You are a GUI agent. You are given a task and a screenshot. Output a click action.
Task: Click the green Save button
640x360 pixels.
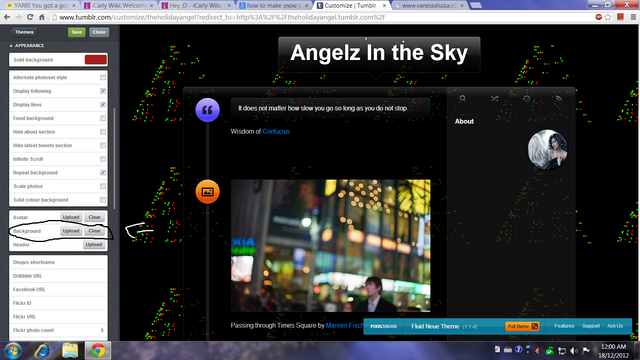(77, 32)
